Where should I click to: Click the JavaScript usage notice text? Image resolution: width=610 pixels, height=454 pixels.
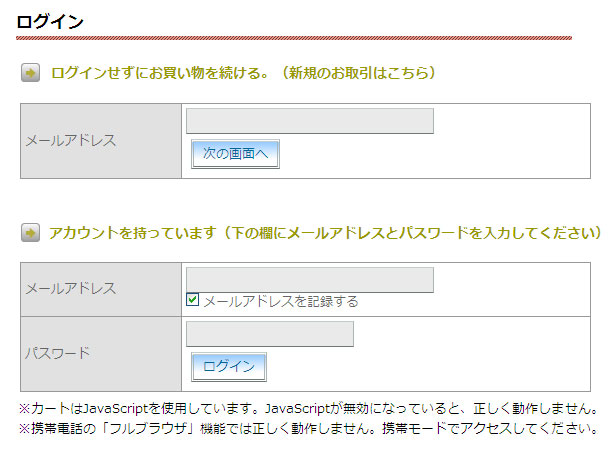pos(309,408)
